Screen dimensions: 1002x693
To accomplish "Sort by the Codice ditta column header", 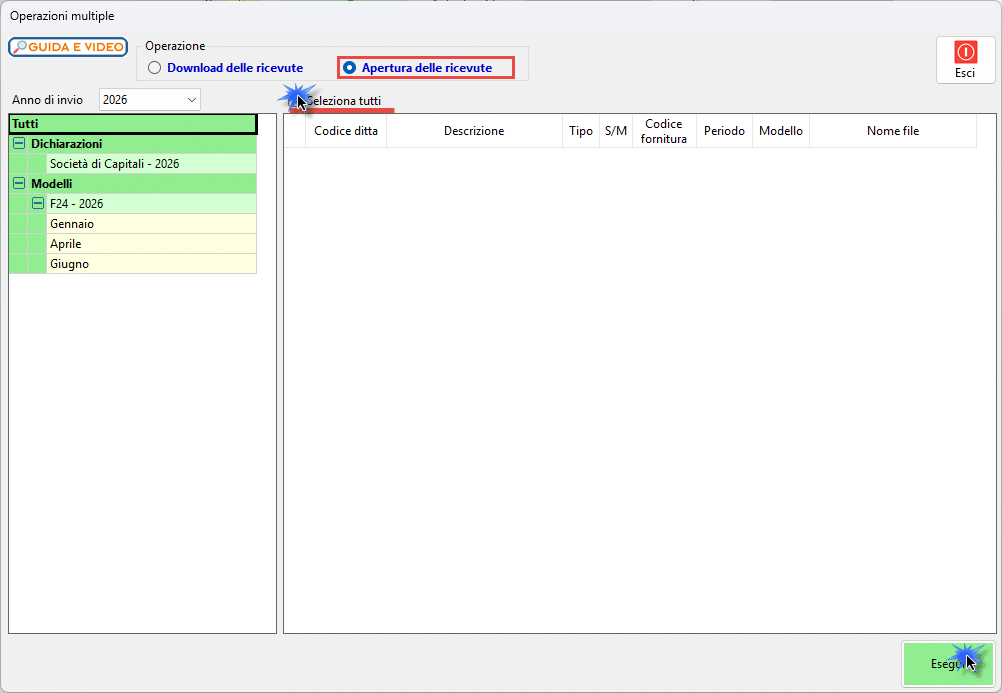I will point(346,131).
